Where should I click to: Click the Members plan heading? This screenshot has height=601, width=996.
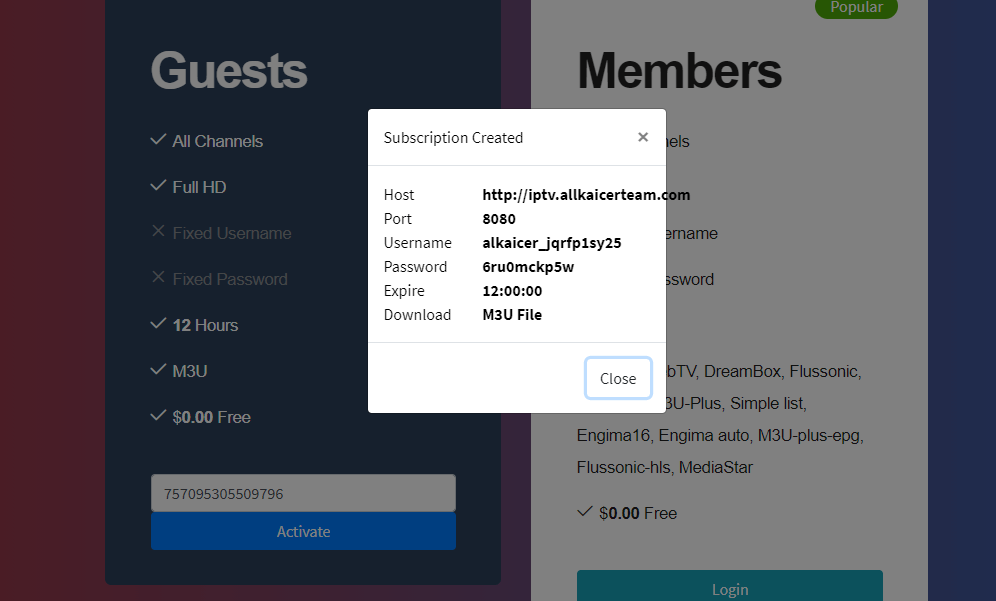(x=679, y=72)
